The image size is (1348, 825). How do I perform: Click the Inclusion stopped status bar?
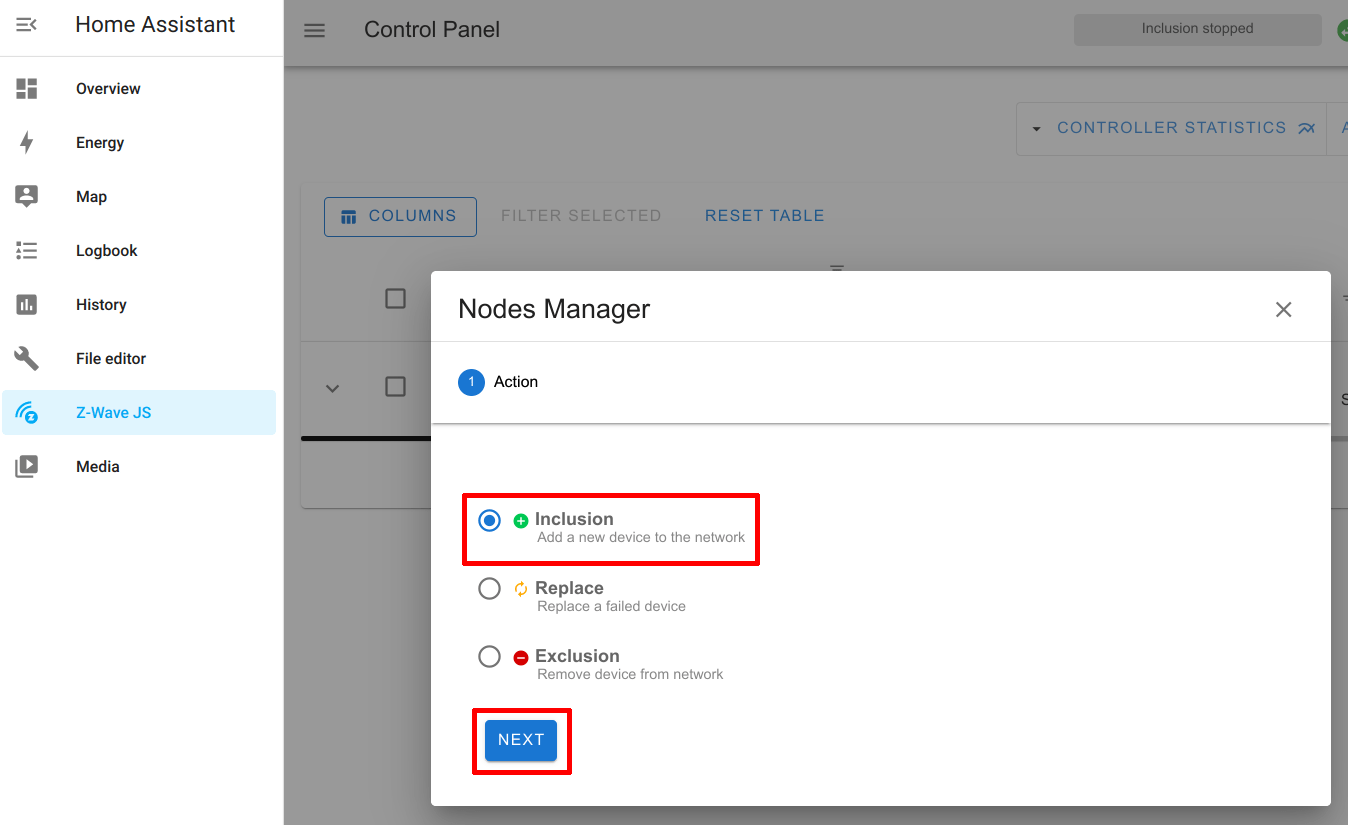pyautogui.click(x=1197, y=29)
